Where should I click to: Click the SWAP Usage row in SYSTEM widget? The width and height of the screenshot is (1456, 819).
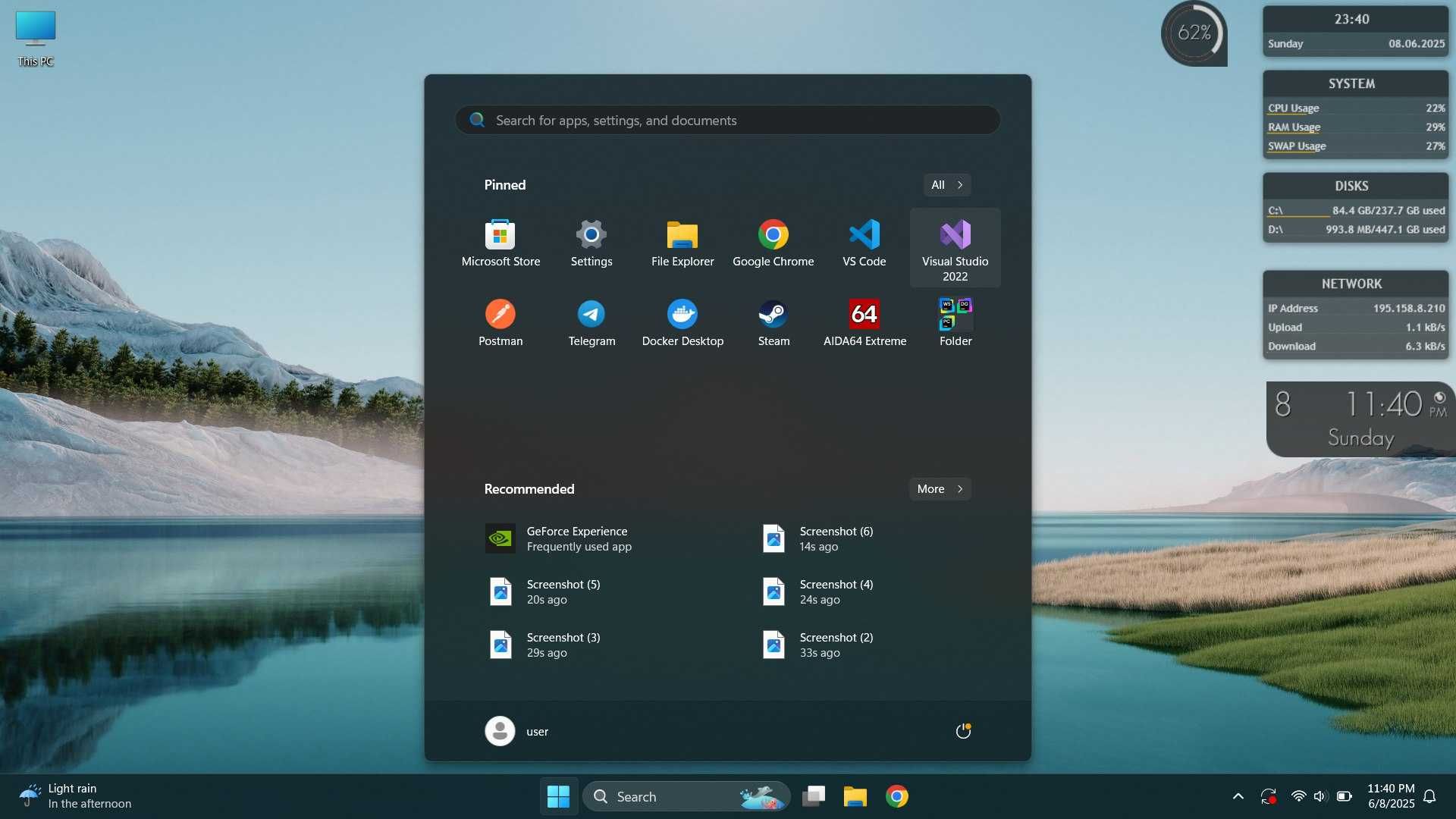[1356, 146]
